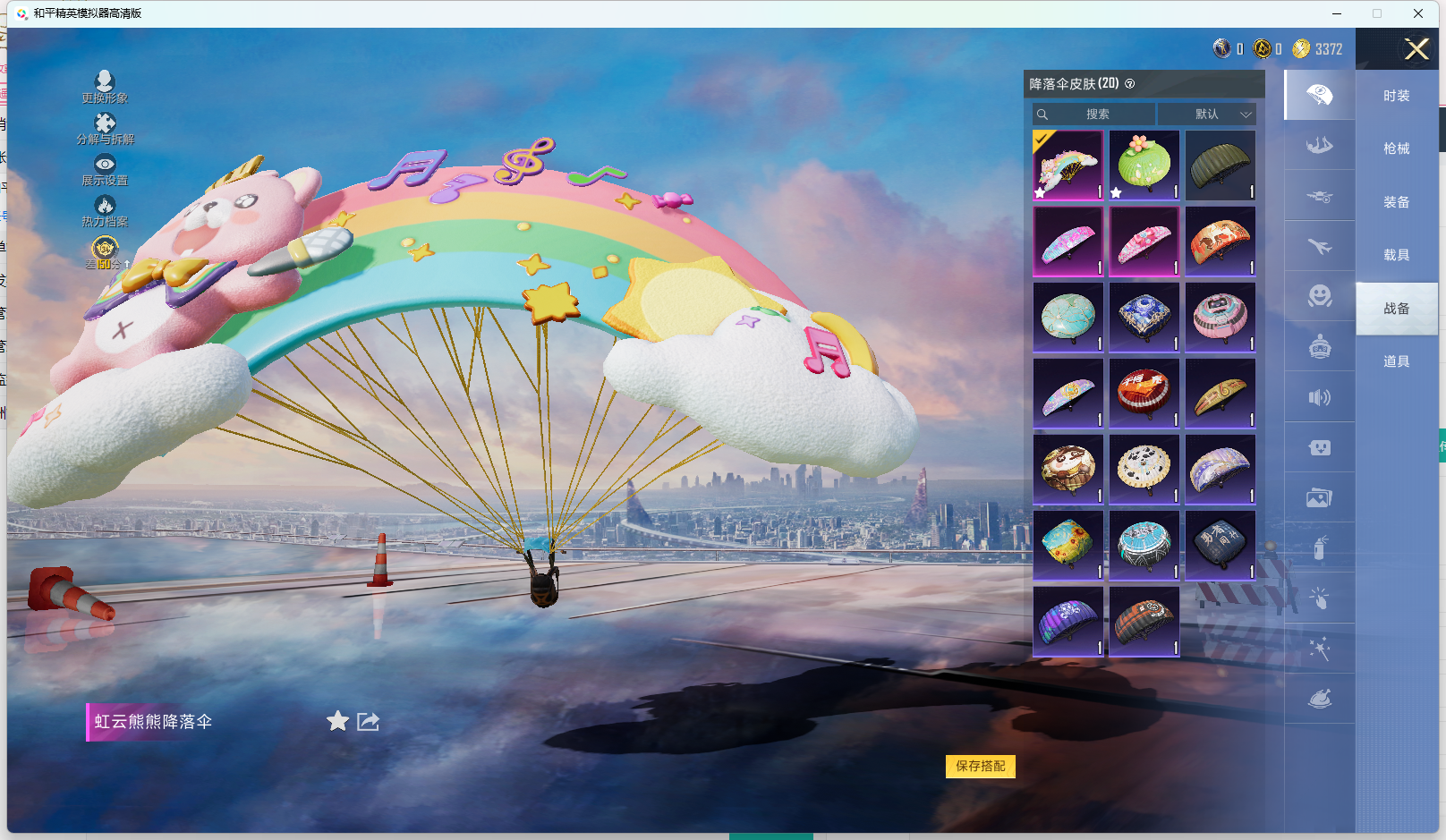Open 分解与拆解 puzzle piece icon
Screen dimensions: 1446x840
coord(105,123)
